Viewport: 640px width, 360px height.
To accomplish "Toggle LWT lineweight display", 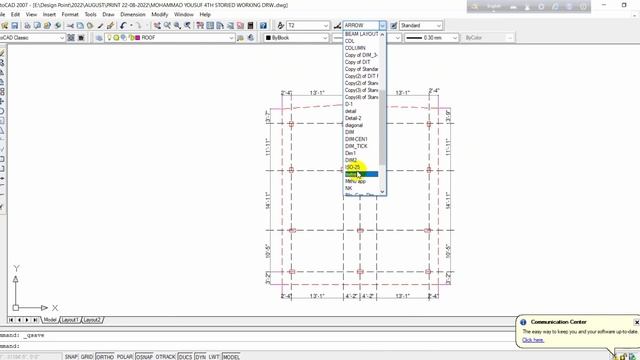I will [x=214, y=357].
